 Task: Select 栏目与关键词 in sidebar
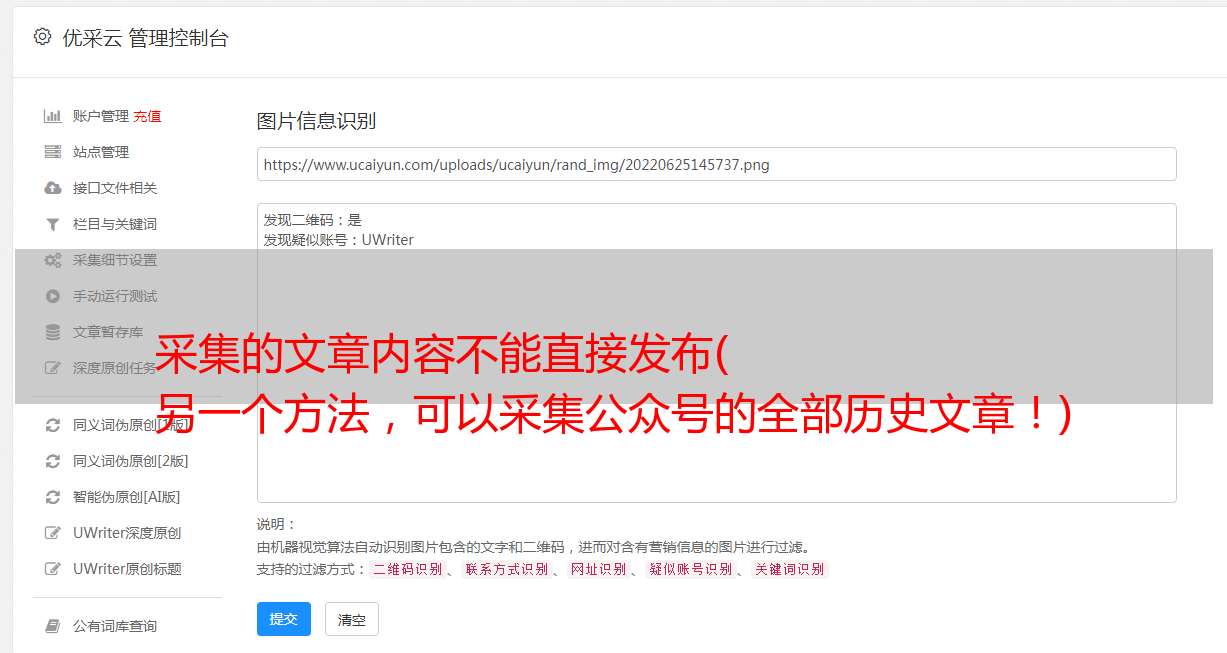tap(115, 224)
